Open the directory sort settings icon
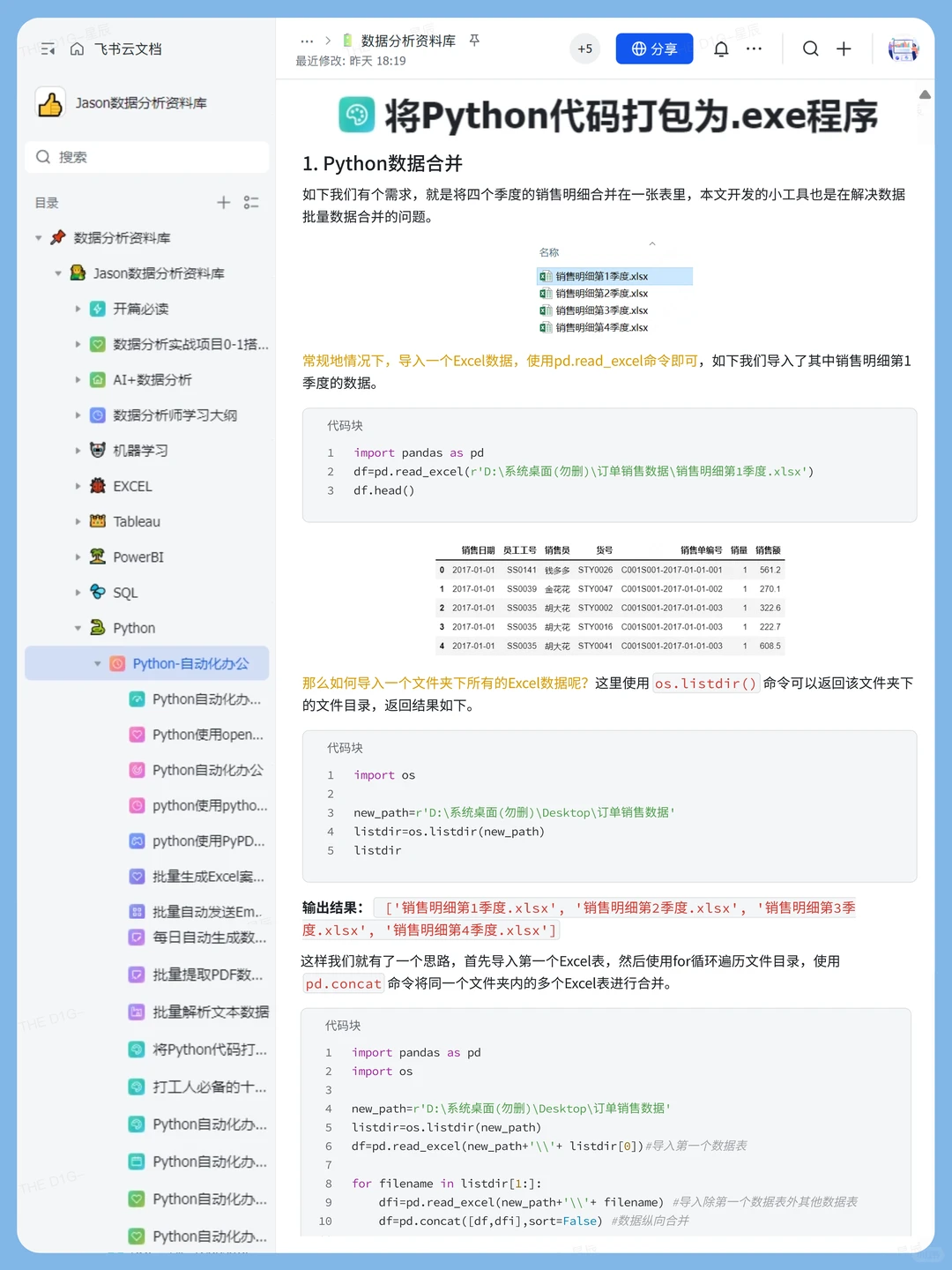The width and height of the screenshot is (952, 1270). tap(251, 203)
